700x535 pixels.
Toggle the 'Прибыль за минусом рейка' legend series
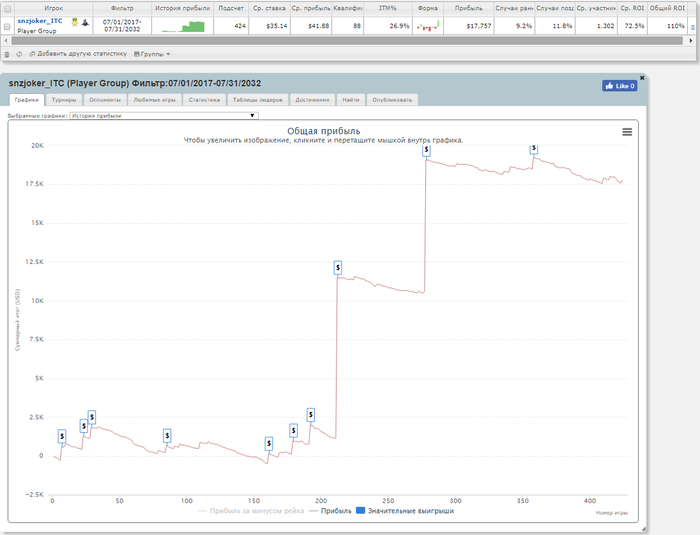pyautogui.click(x=251, y=511)
